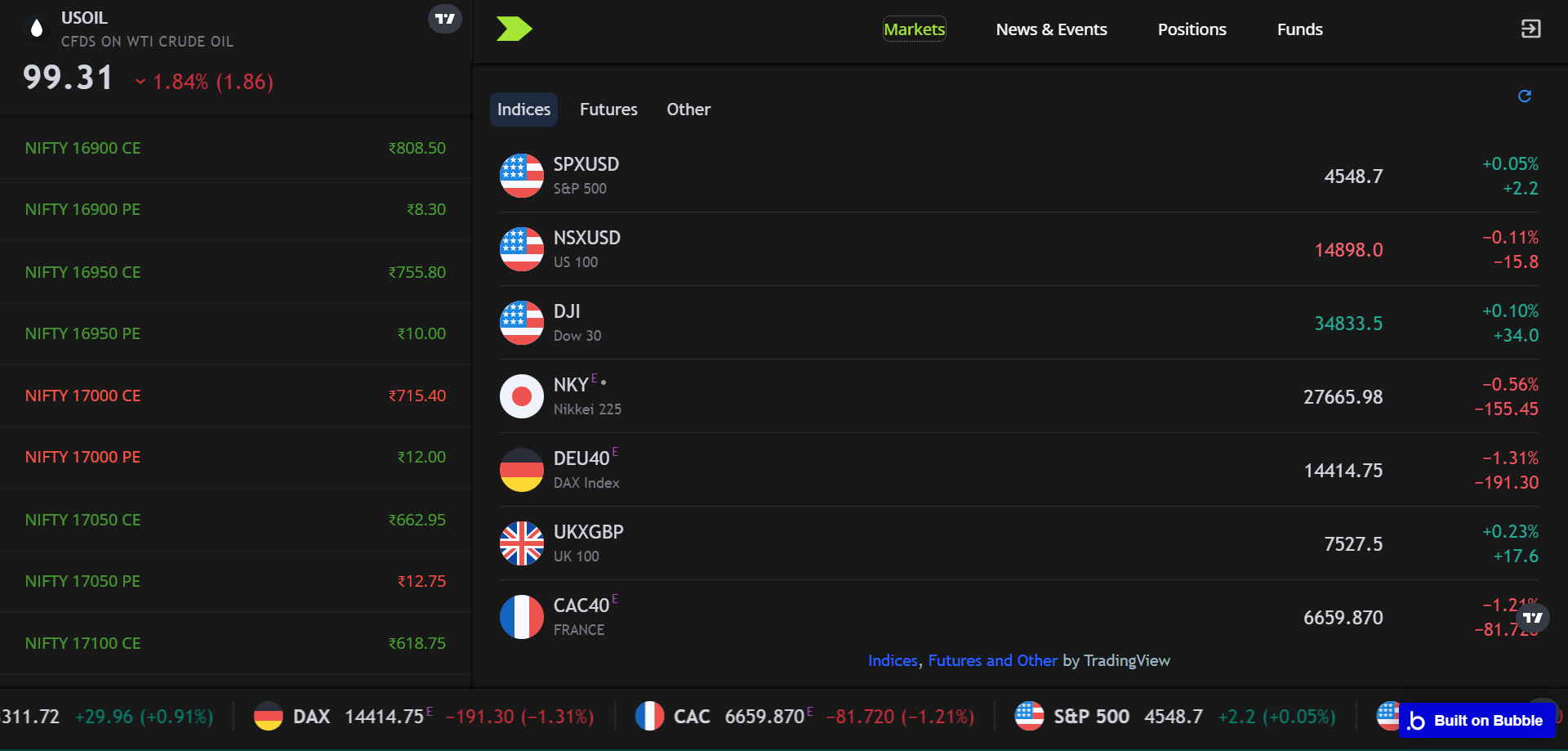Select the Indices tab
Viewport: 1568px width, 751px height.
click(523, 110)
